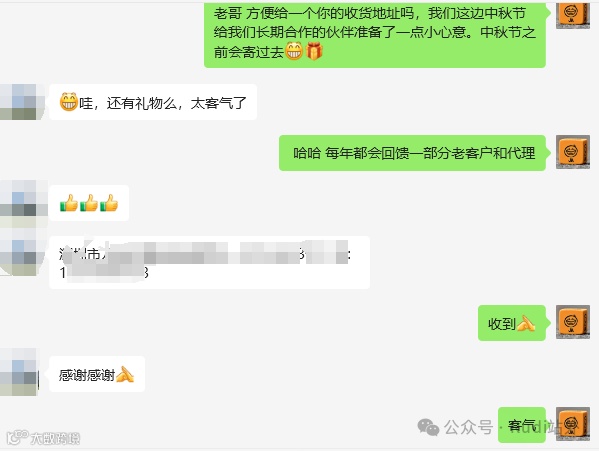599x451 pixels.
Task: Click blurred avatar beside 感谢感谢 message
Action: 19,372
